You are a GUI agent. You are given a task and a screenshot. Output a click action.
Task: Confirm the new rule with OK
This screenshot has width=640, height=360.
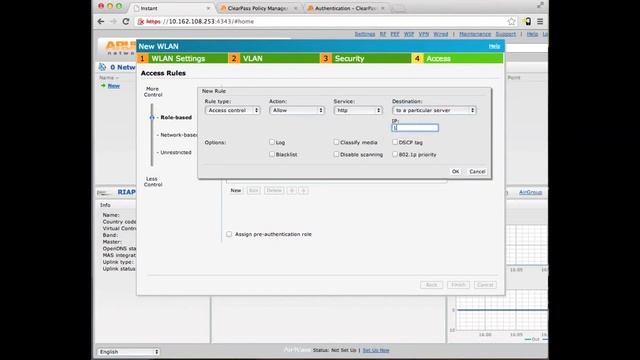[x=456, y=171]
